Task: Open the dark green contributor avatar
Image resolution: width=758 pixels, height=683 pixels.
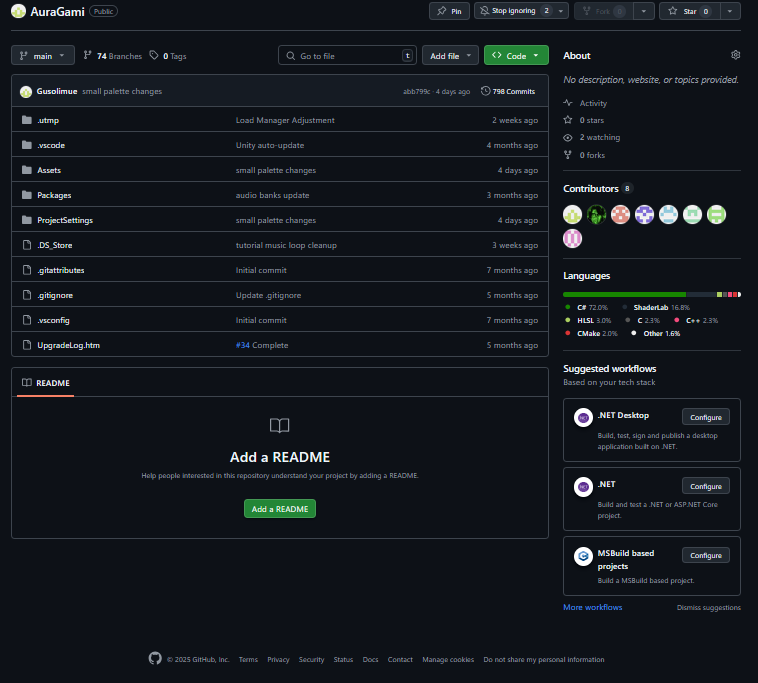Action: pyautogui.click(x=596, y=215)
